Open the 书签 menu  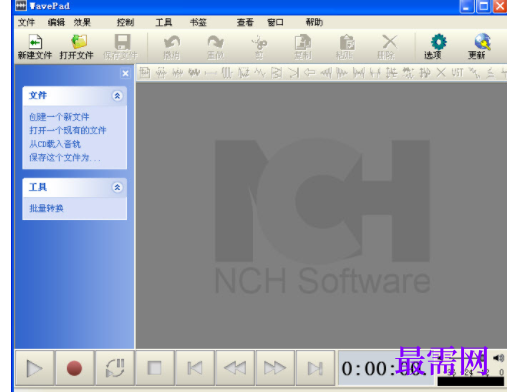click(198, 22)
